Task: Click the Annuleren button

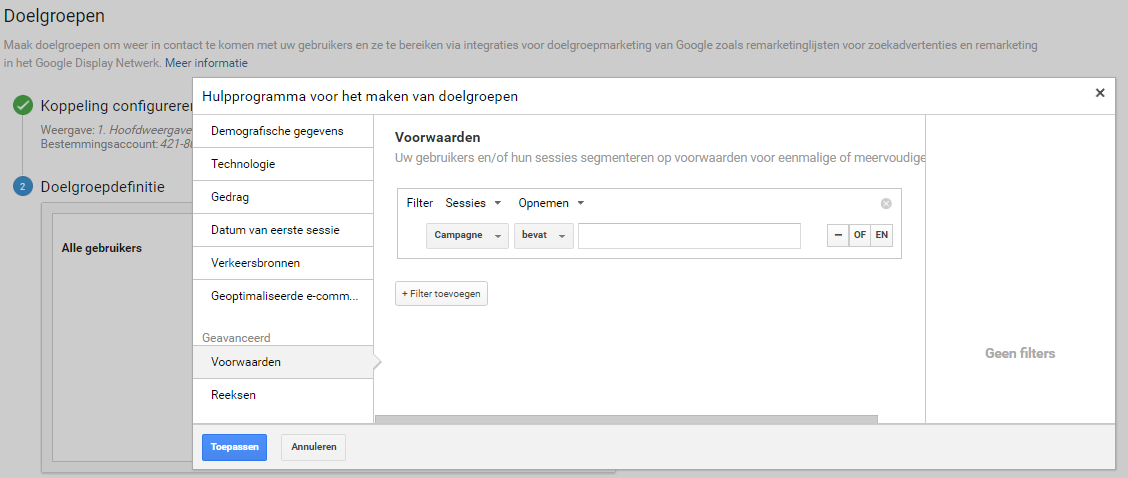Action: [x=314, y=447]
